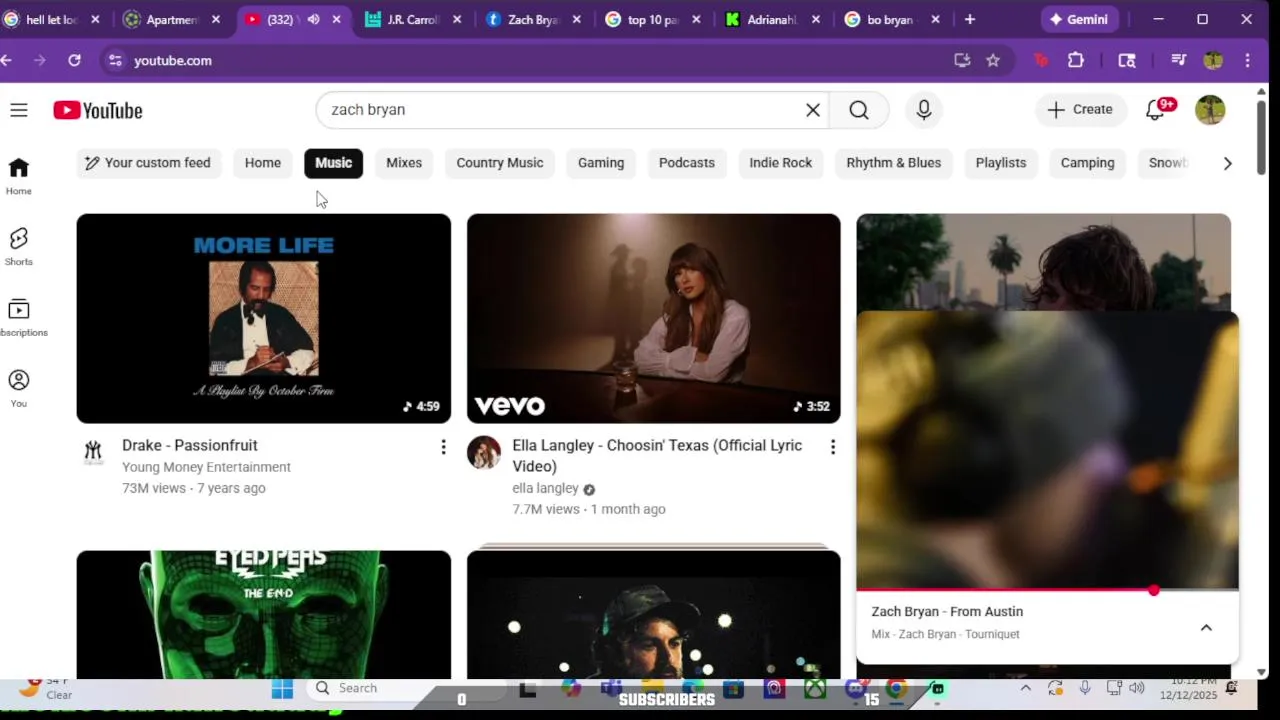
Task: Select the Rhythm & Blues chip
Action: coord(894,163)
